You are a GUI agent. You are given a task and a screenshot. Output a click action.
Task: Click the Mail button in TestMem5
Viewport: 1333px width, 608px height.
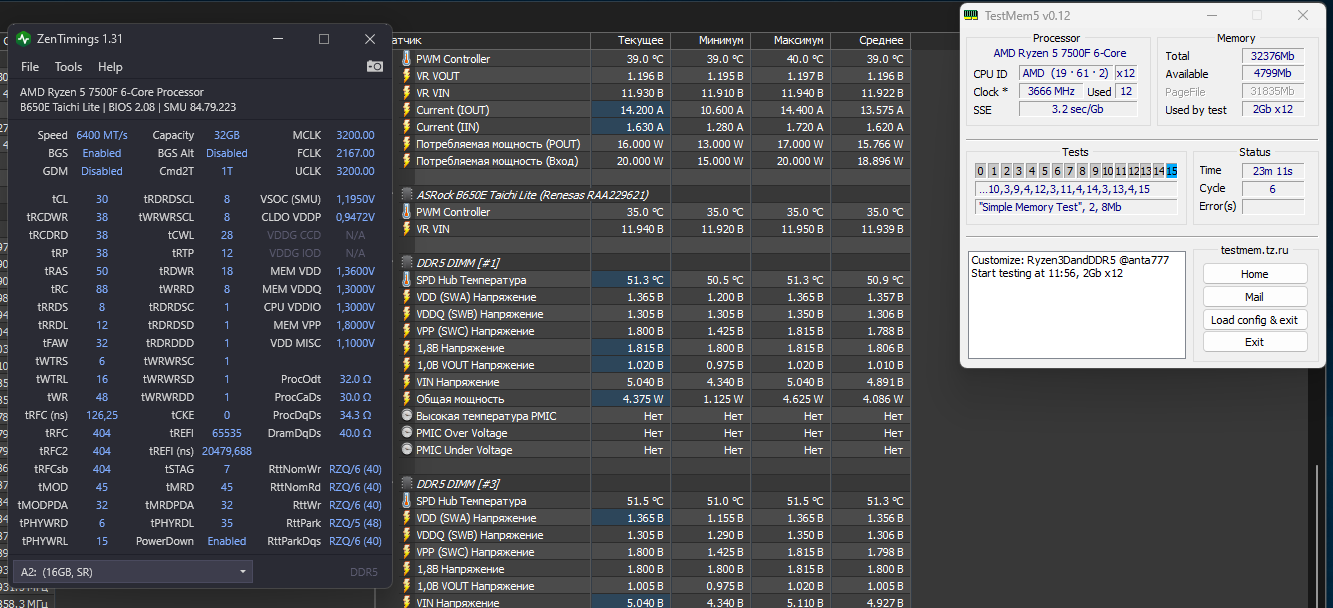click(x=1255, y=297)
